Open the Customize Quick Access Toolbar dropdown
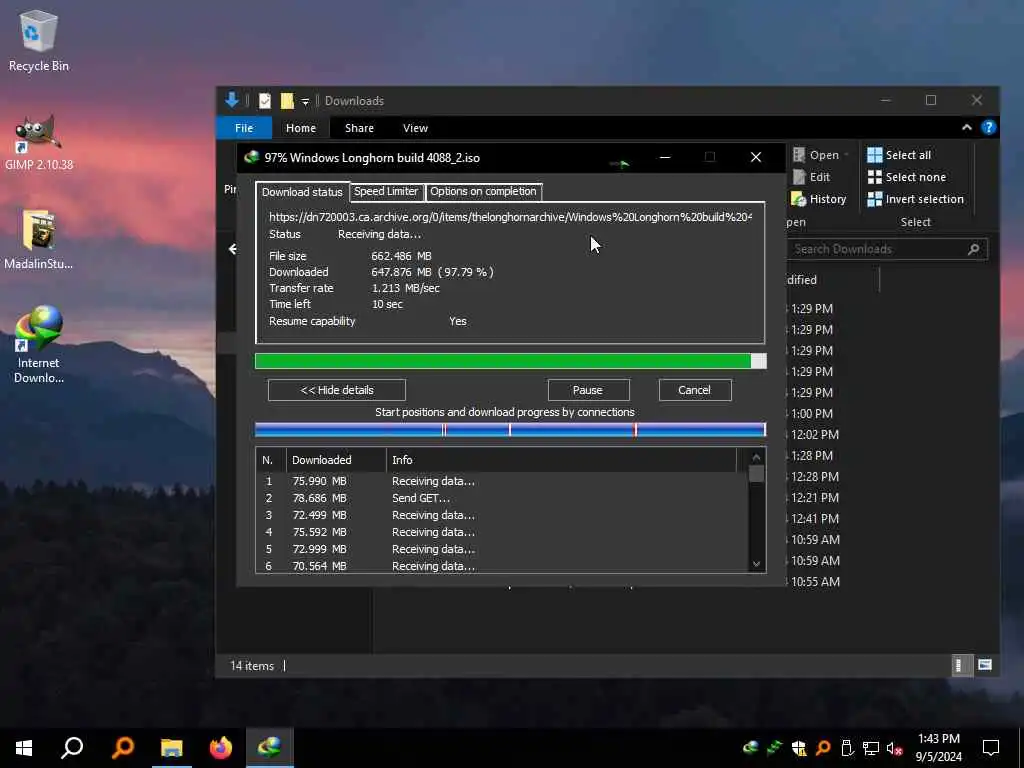This screenshot has height=768, width=1024. [305, 102]
